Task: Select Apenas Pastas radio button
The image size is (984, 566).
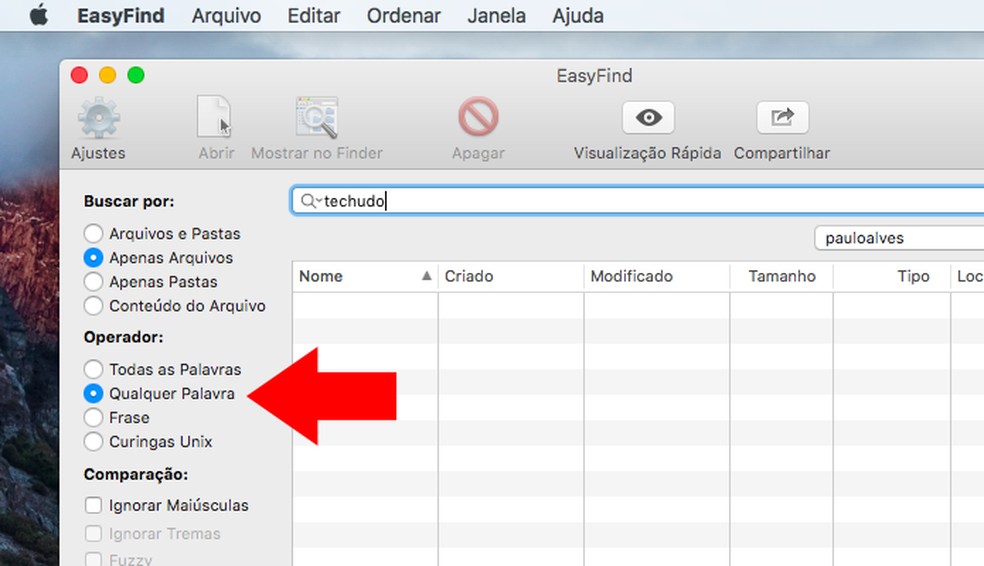Action: 93,282
